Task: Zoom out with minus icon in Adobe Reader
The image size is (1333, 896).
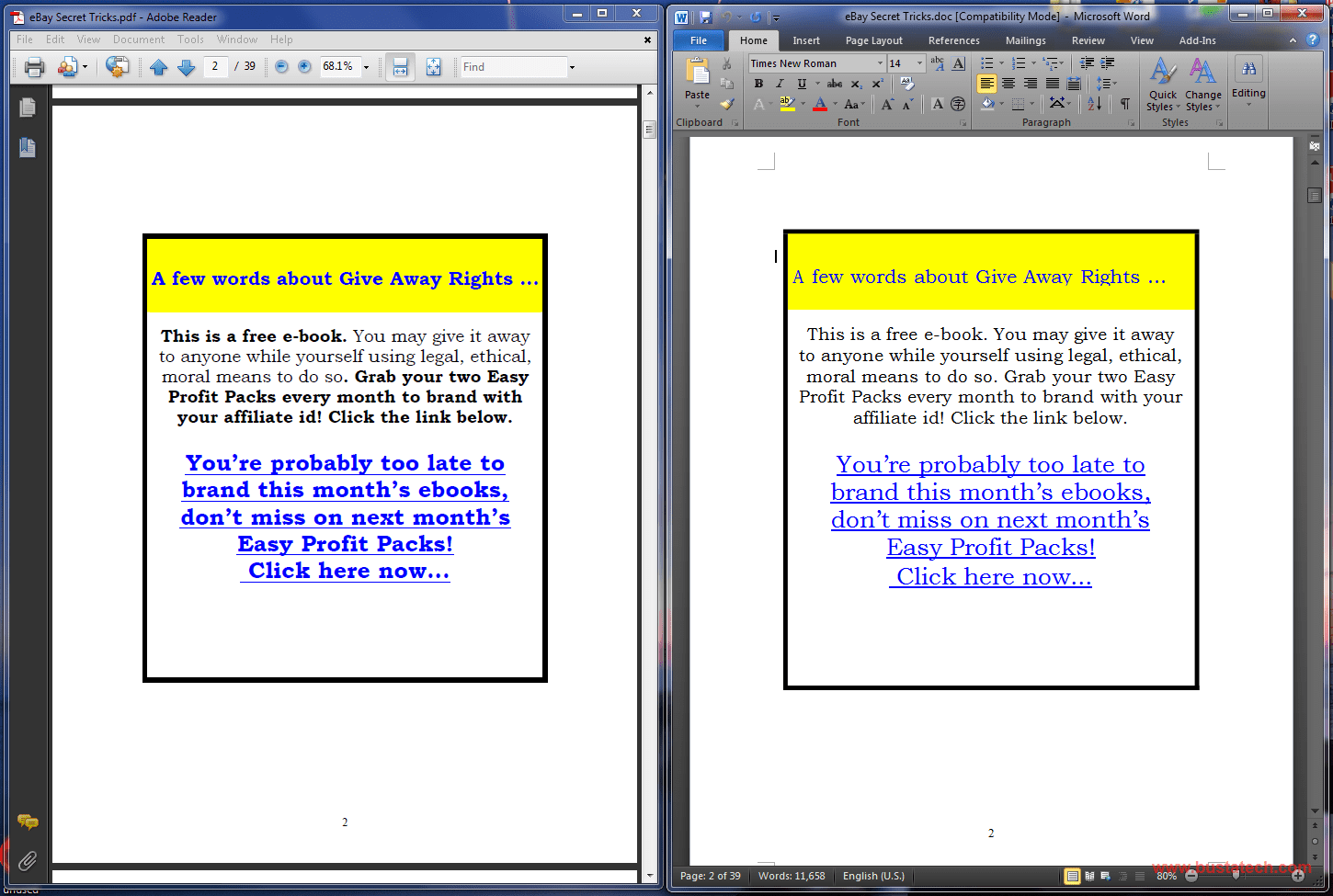Action: tap(281, 67)
